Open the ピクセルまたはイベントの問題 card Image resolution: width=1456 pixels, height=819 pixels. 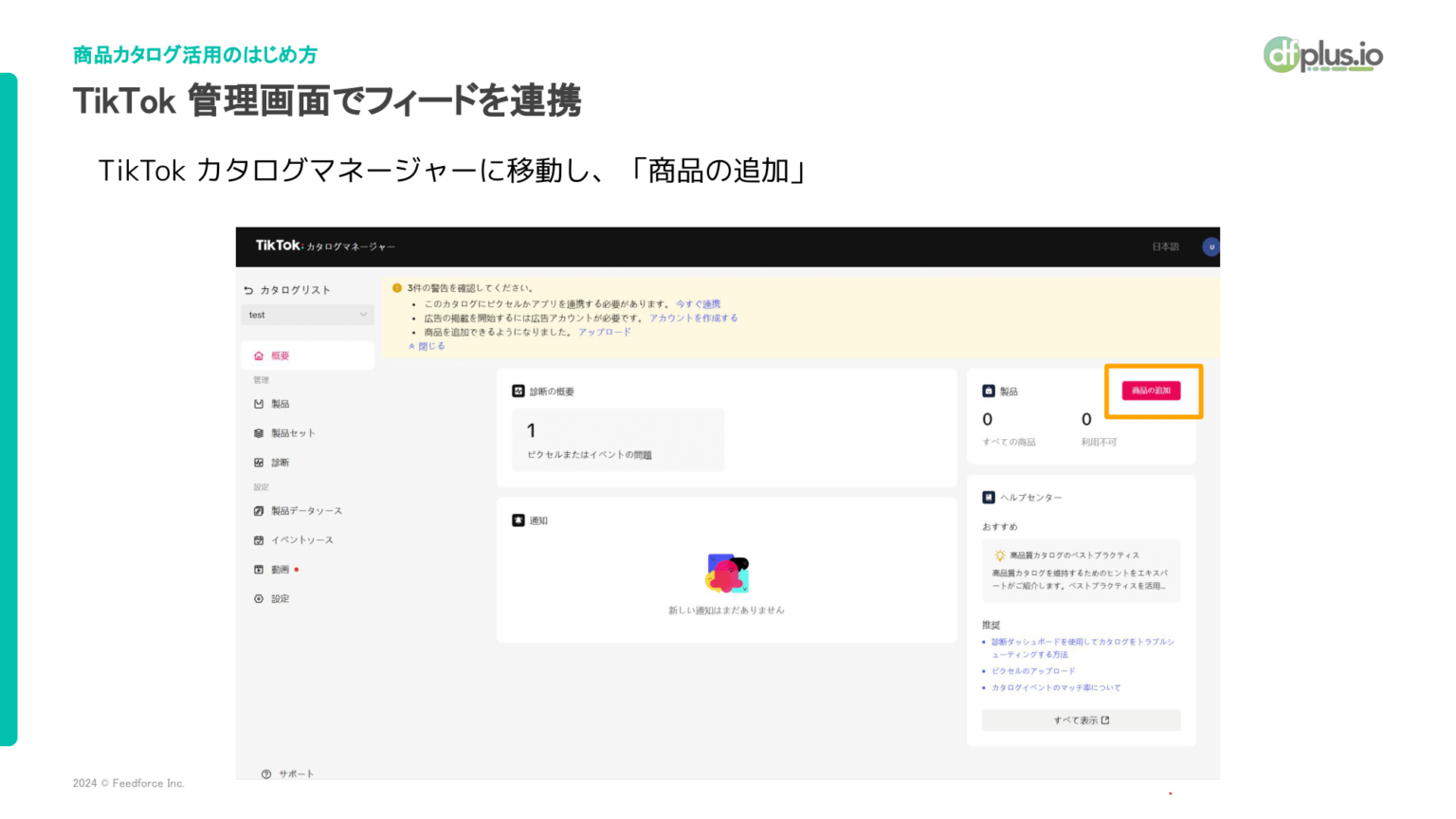tap(618, 440)
